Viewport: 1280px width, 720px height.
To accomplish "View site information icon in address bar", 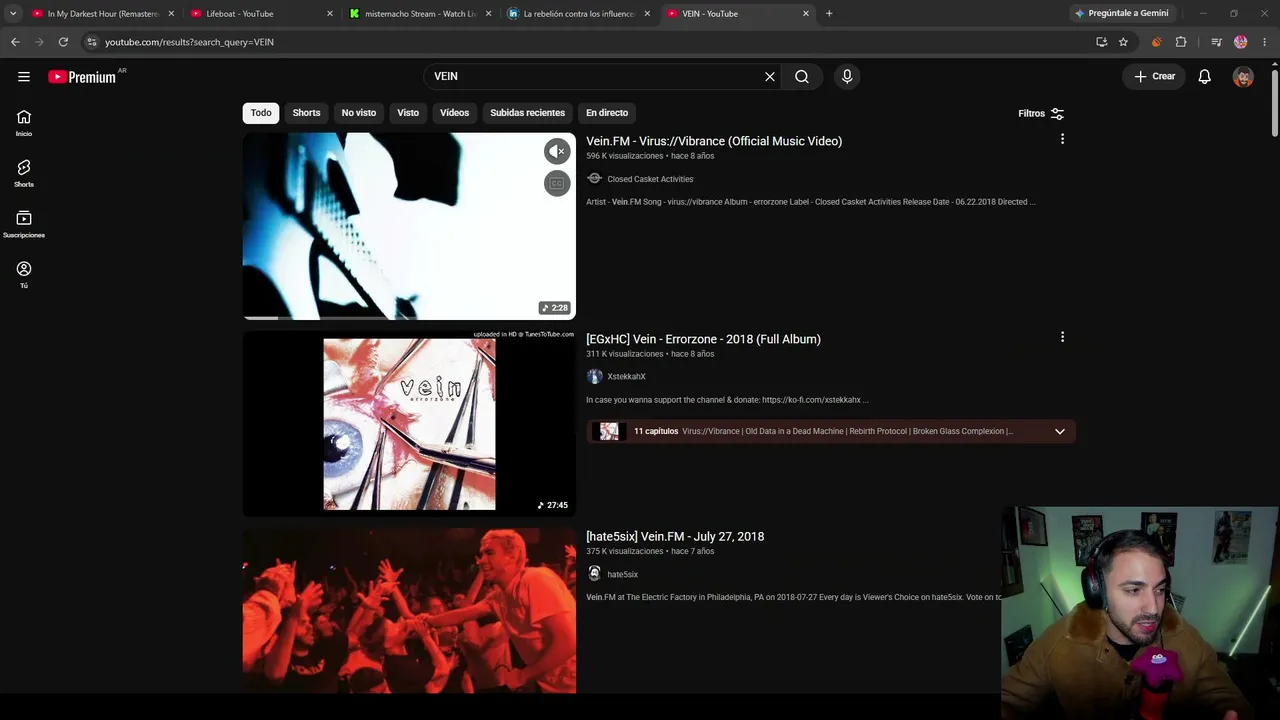I will tap(91, 42).
